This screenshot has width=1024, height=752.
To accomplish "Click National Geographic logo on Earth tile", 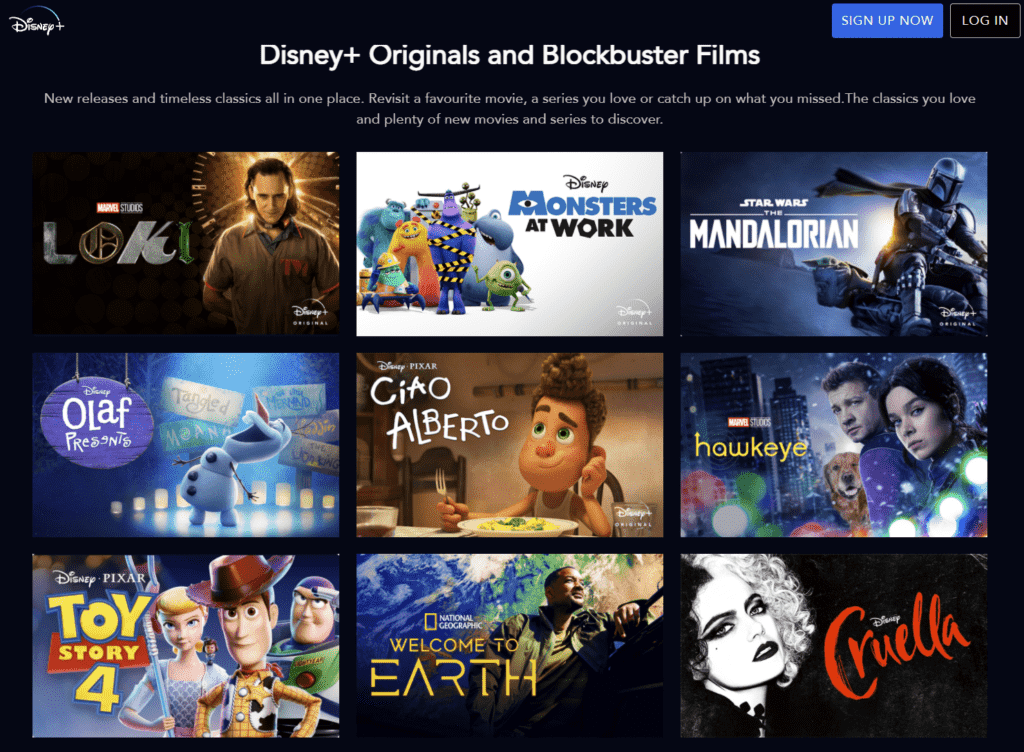I will pos(453,621).
